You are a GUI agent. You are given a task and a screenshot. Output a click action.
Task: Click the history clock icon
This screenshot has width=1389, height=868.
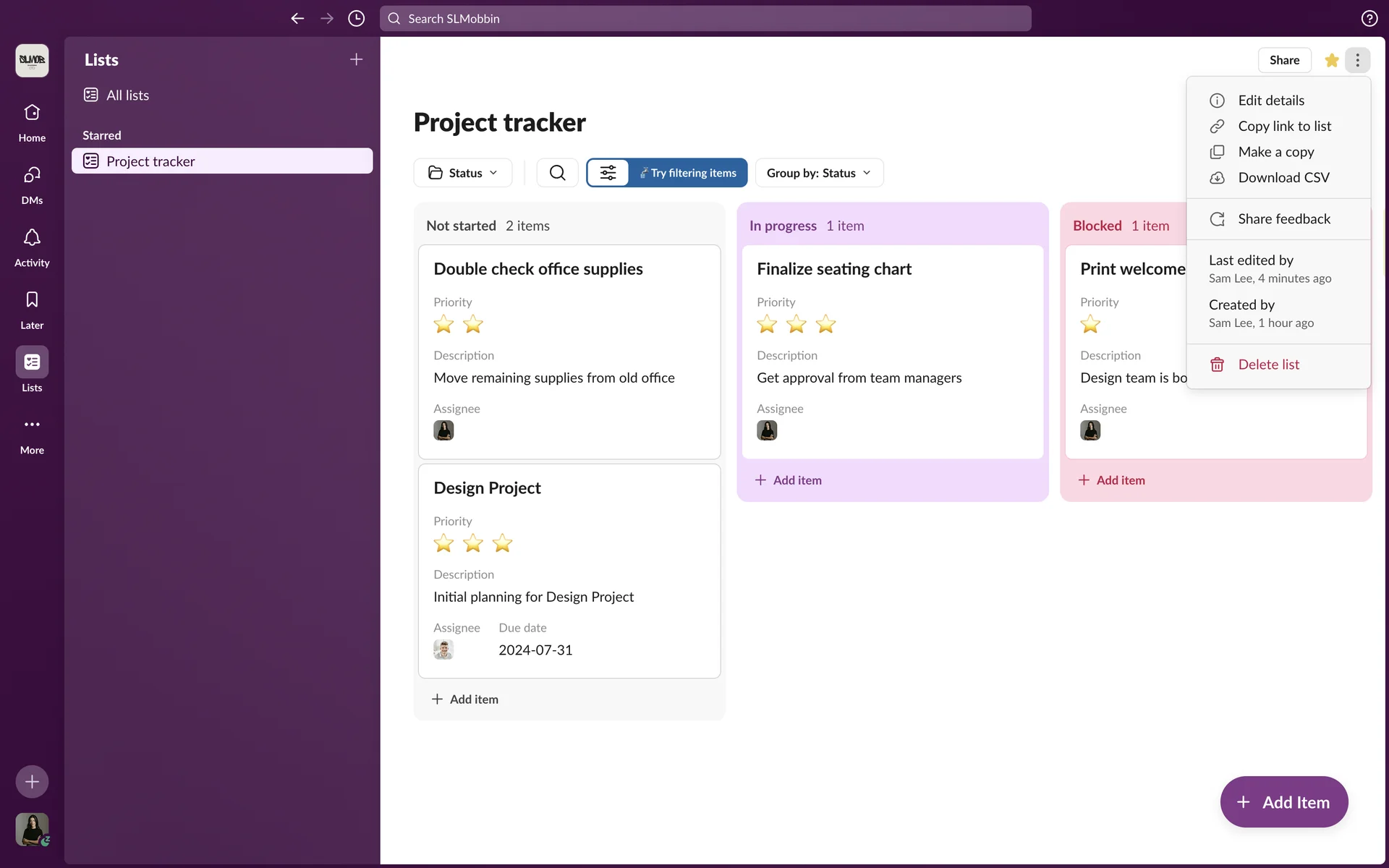(x=356, y=19)
